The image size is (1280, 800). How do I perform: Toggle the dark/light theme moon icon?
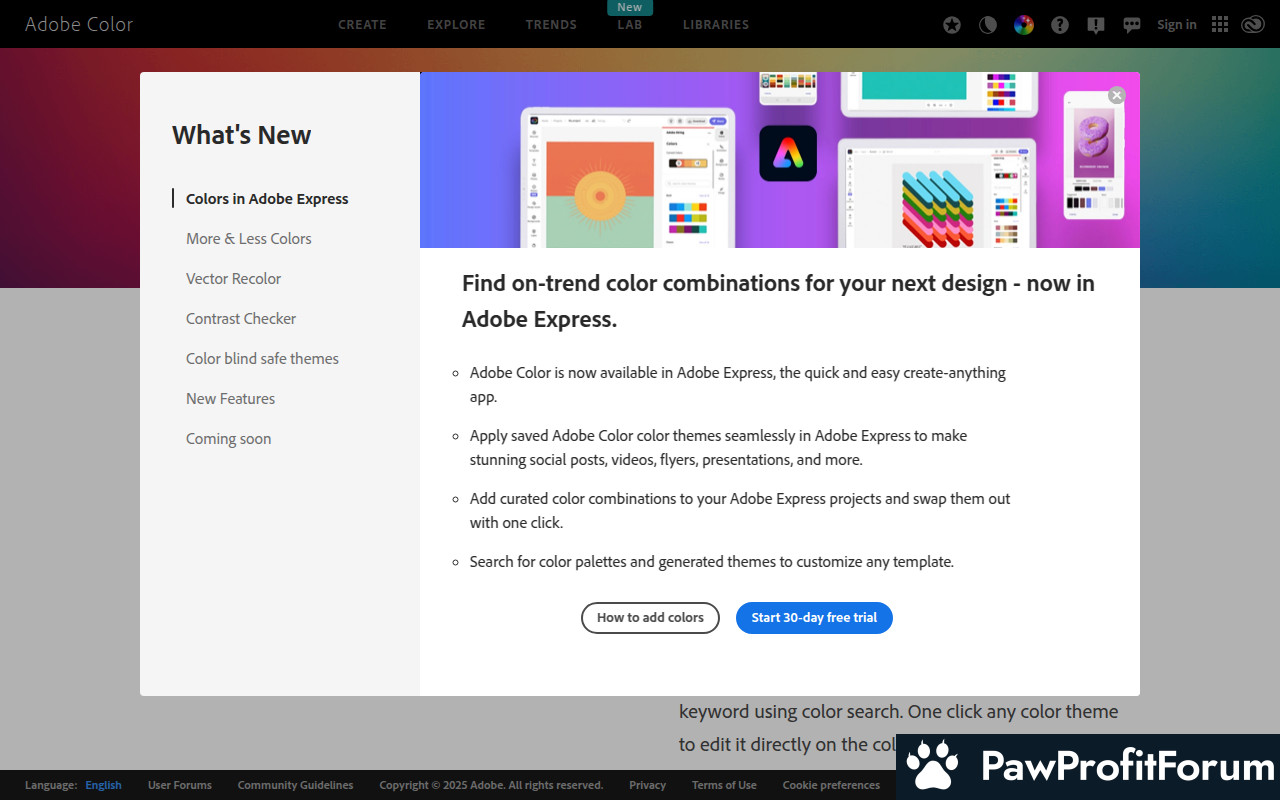(x=988, y=25)
